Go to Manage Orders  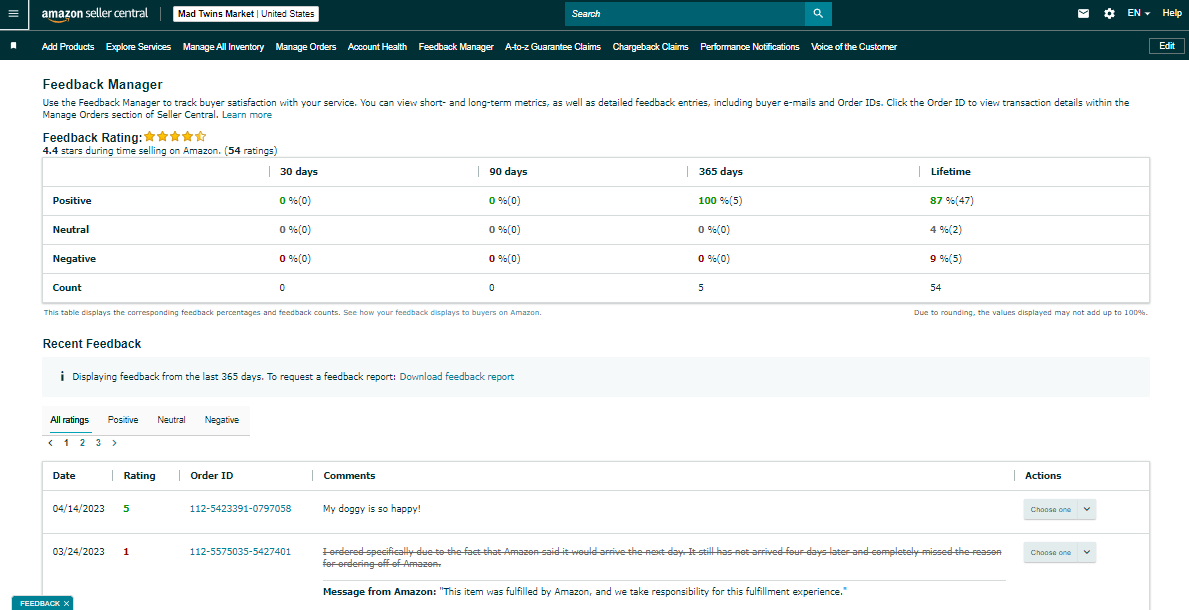coord(306,47)
